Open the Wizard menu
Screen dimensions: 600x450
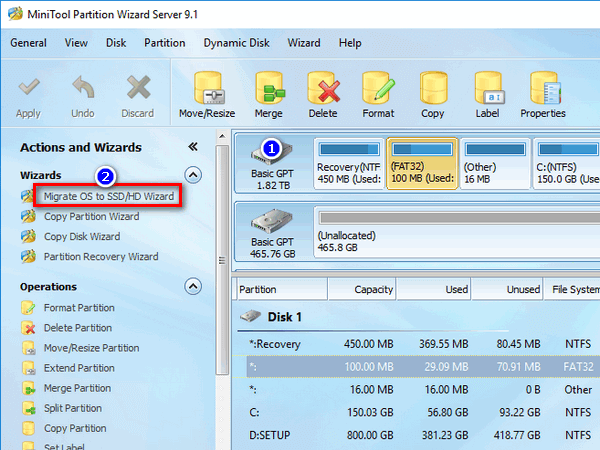[304, 43]
